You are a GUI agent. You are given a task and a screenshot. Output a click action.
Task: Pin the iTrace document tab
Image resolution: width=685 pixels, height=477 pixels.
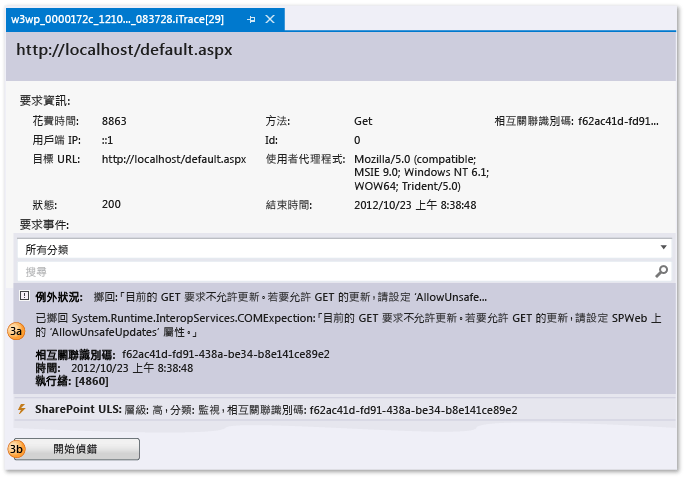251,19
